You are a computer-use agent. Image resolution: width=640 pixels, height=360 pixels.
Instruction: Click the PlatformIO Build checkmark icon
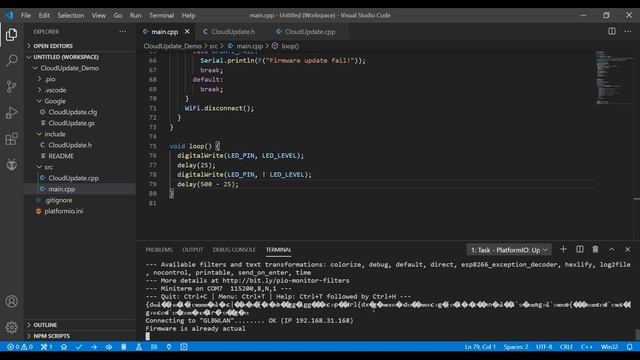click(79, 347)
